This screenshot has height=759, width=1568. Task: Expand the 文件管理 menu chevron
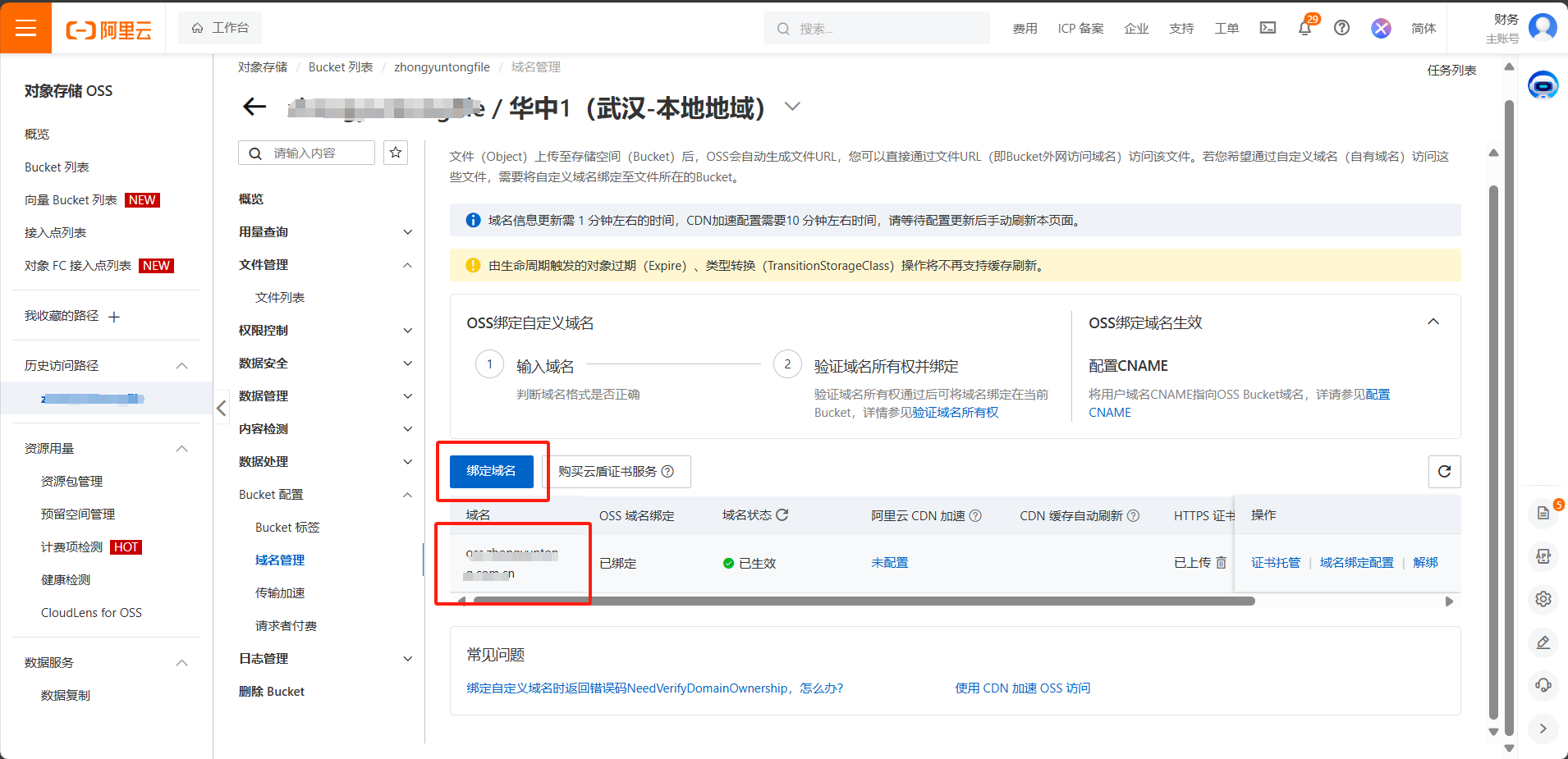tap(408, 264)
